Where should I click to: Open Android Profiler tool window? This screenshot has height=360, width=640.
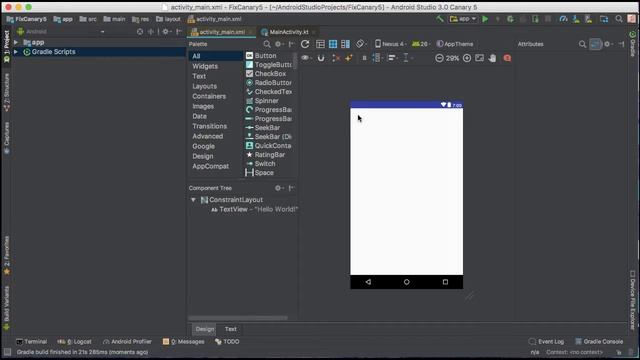(127, 342)
